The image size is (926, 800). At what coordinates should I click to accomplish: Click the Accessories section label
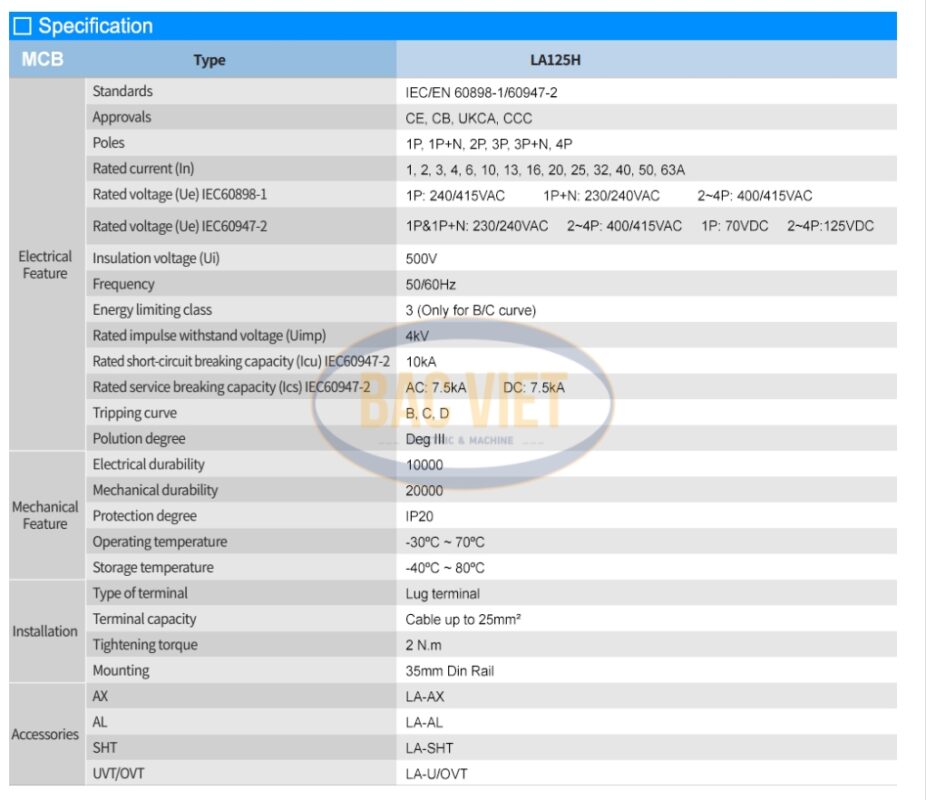pos(45,734)
